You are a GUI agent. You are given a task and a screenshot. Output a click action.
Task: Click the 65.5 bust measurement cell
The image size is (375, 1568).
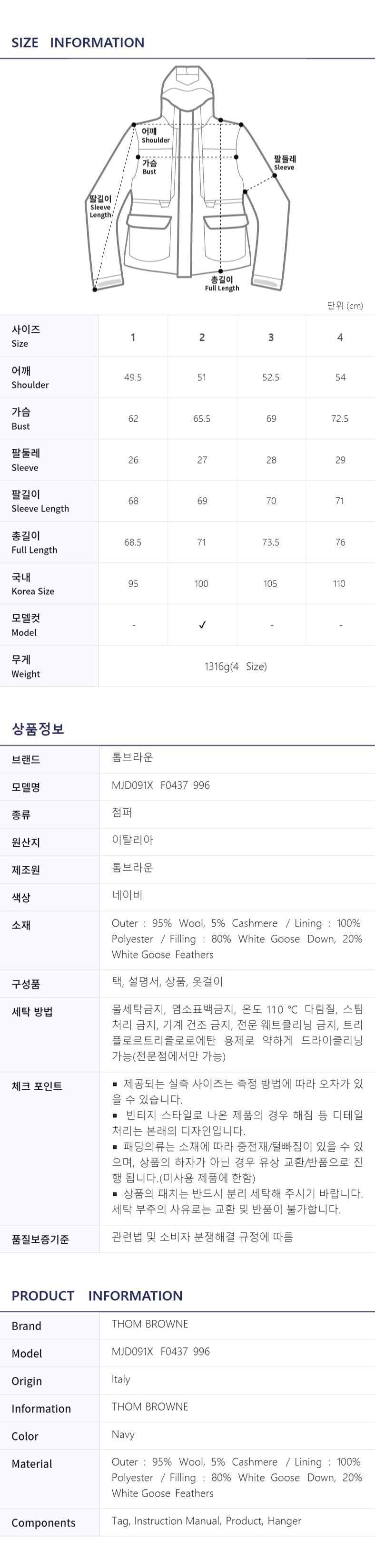click(202, 419)
